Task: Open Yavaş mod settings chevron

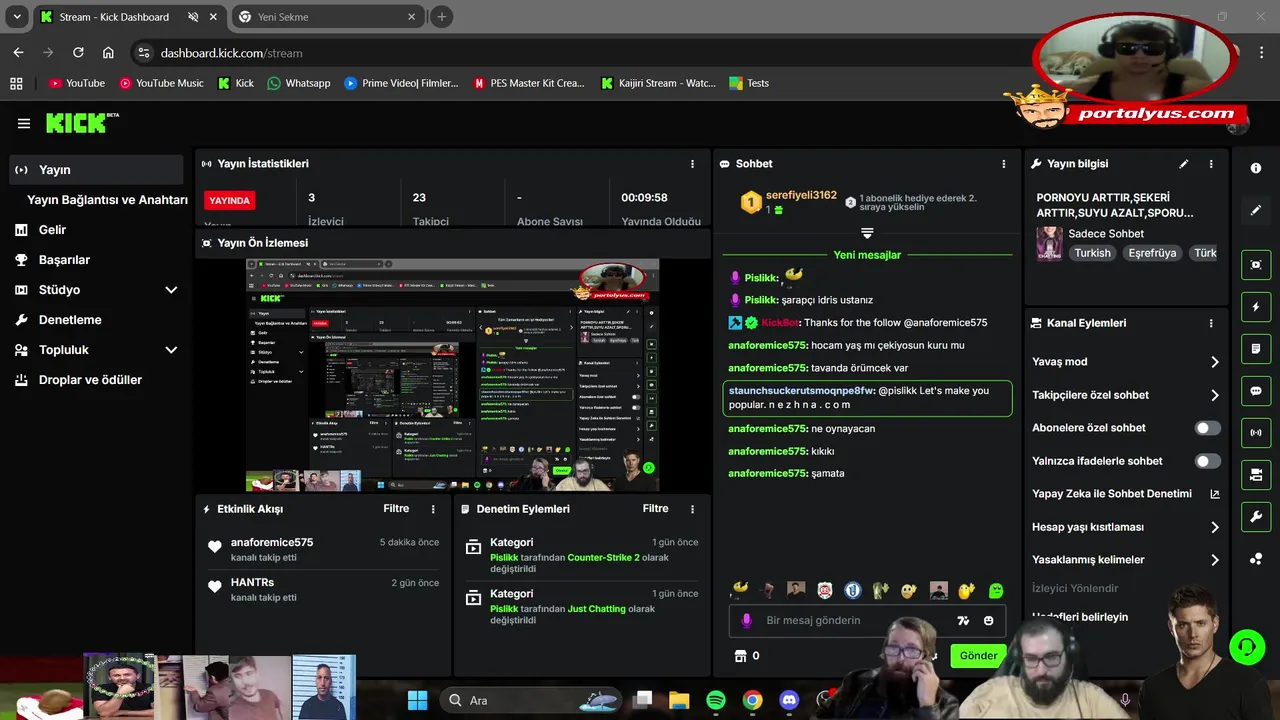Action: pos(1214,362)
